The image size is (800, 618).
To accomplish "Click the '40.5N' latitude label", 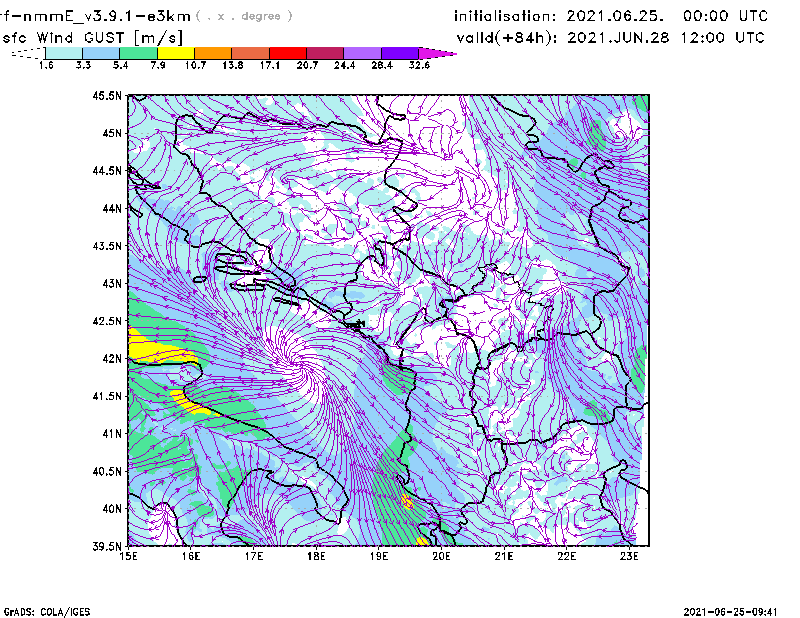I will (107, 472).
